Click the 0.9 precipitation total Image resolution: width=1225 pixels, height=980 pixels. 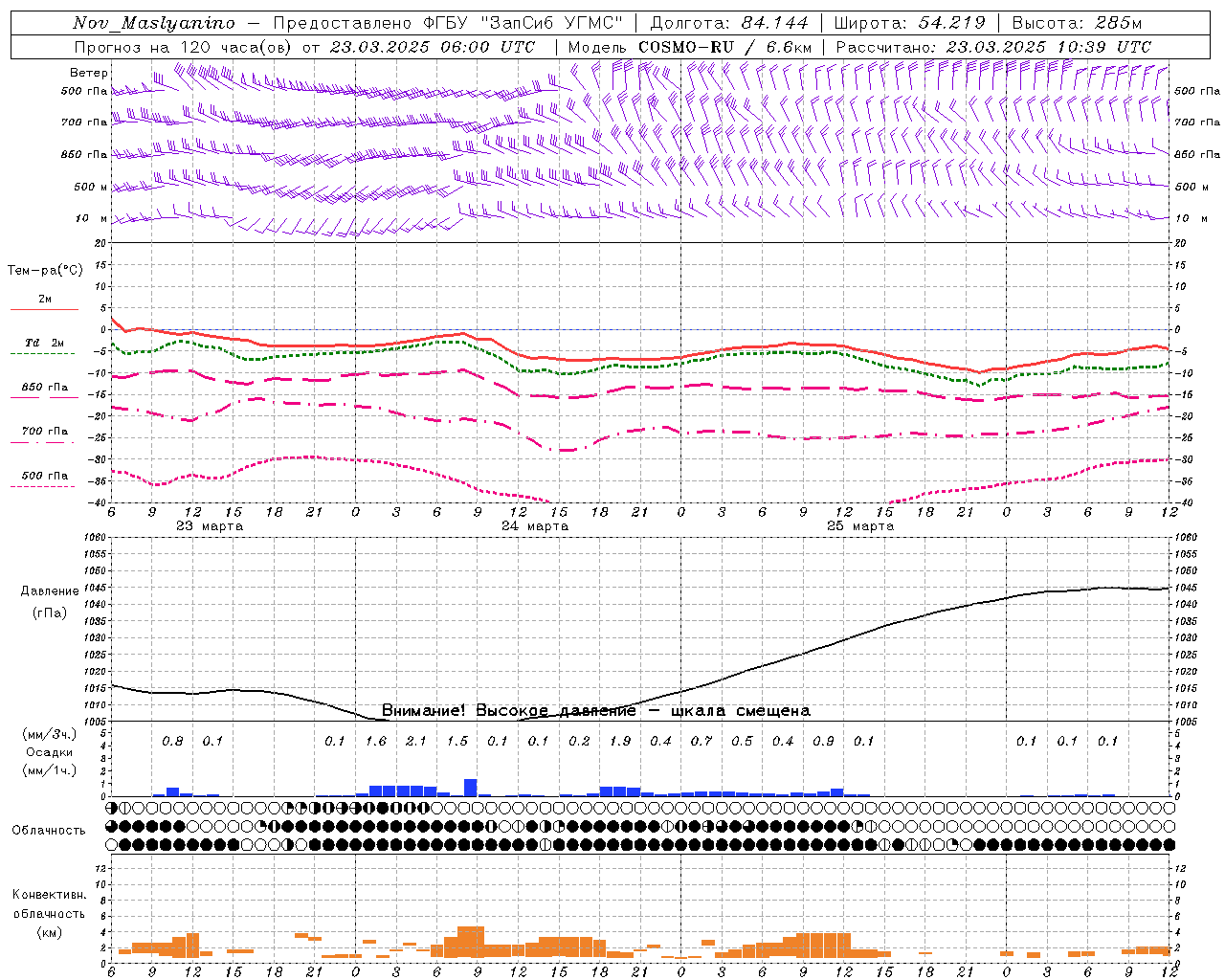pos(823,741)
